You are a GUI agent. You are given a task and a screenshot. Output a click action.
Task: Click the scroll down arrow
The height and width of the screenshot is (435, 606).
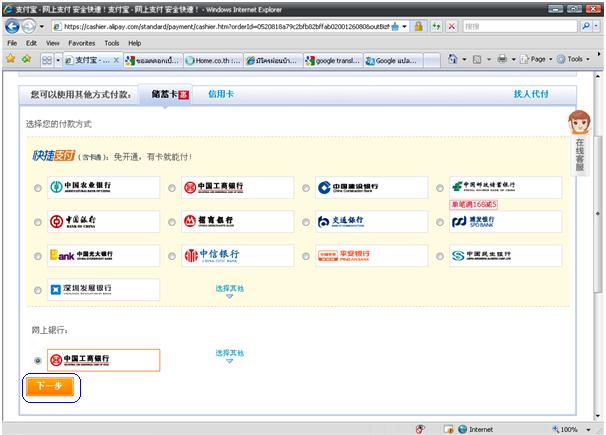[x=598, y=416]
